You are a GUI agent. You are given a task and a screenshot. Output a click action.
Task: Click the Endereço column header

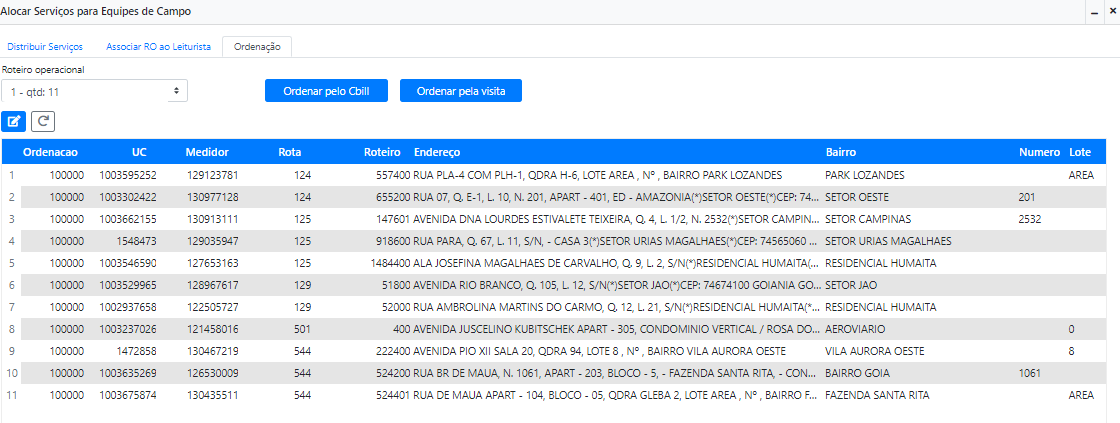click(x=437, y=152)
